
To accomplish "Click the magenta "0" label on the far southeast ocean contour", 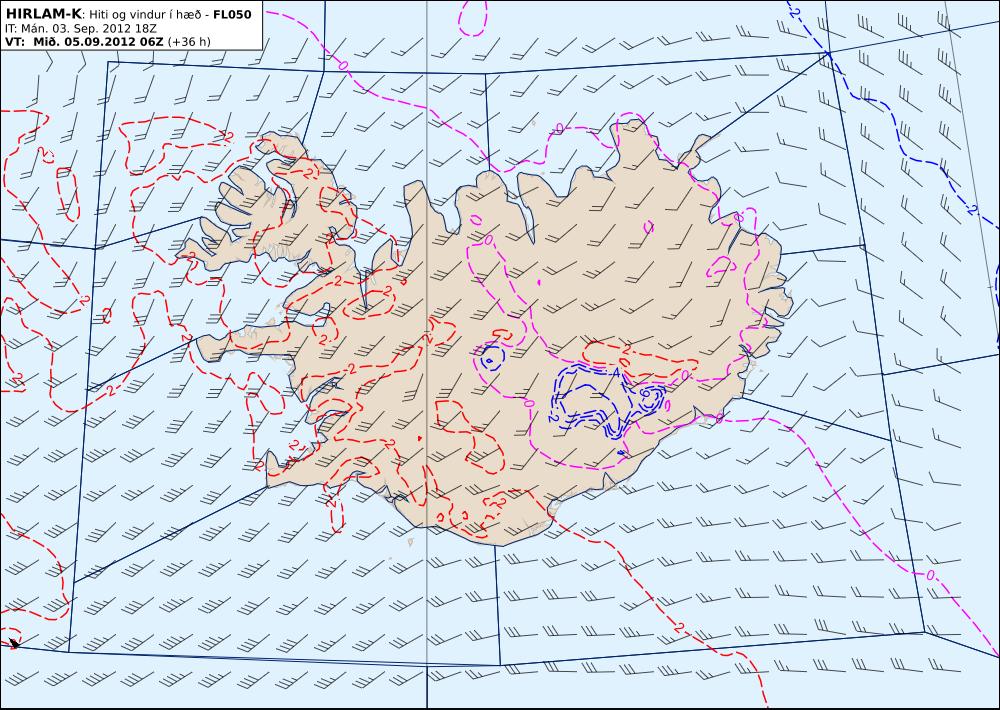I will tap(930, 575).
